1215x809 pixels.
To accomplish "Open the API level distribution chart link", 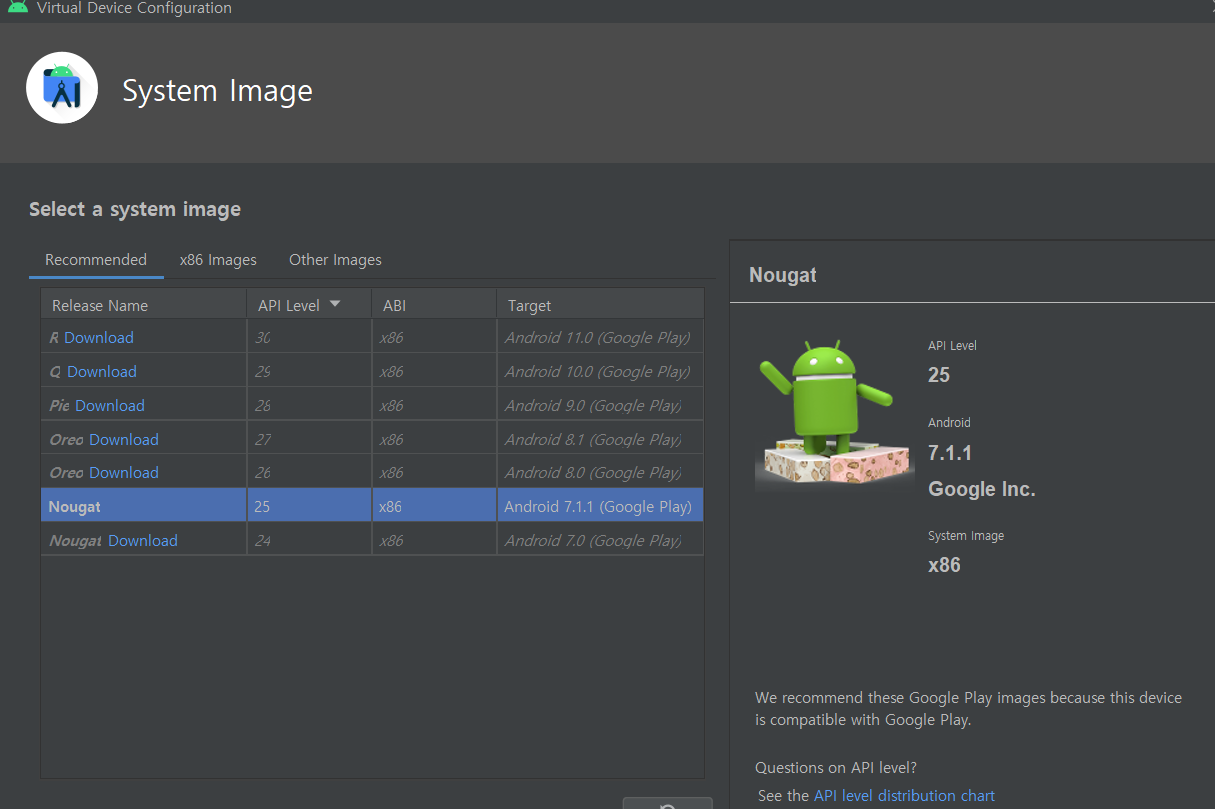I will pos(904,796).
